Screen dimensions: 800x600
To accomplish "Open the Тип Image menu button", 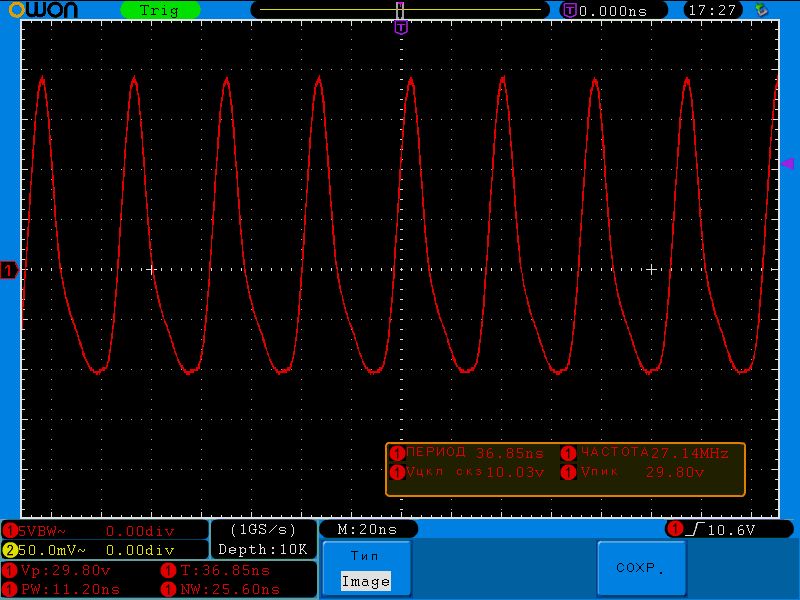I will (x=366, y=568).
